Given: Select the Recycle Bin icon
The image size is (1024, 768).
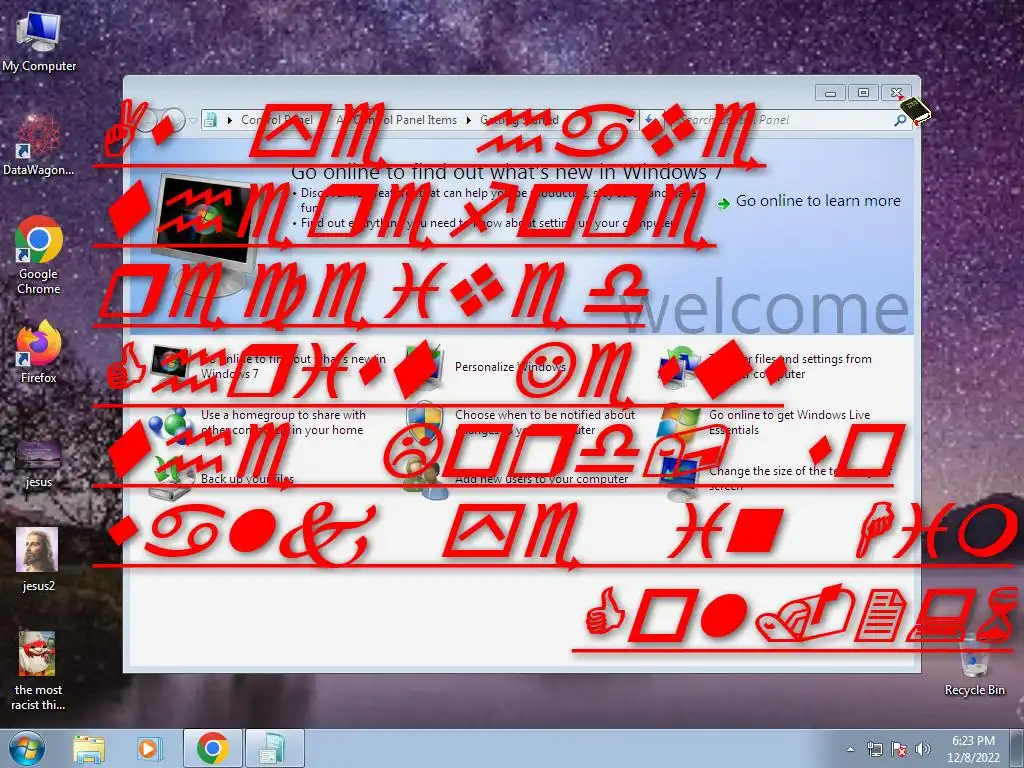Looking at the screenshot, I should click(974, 665).
